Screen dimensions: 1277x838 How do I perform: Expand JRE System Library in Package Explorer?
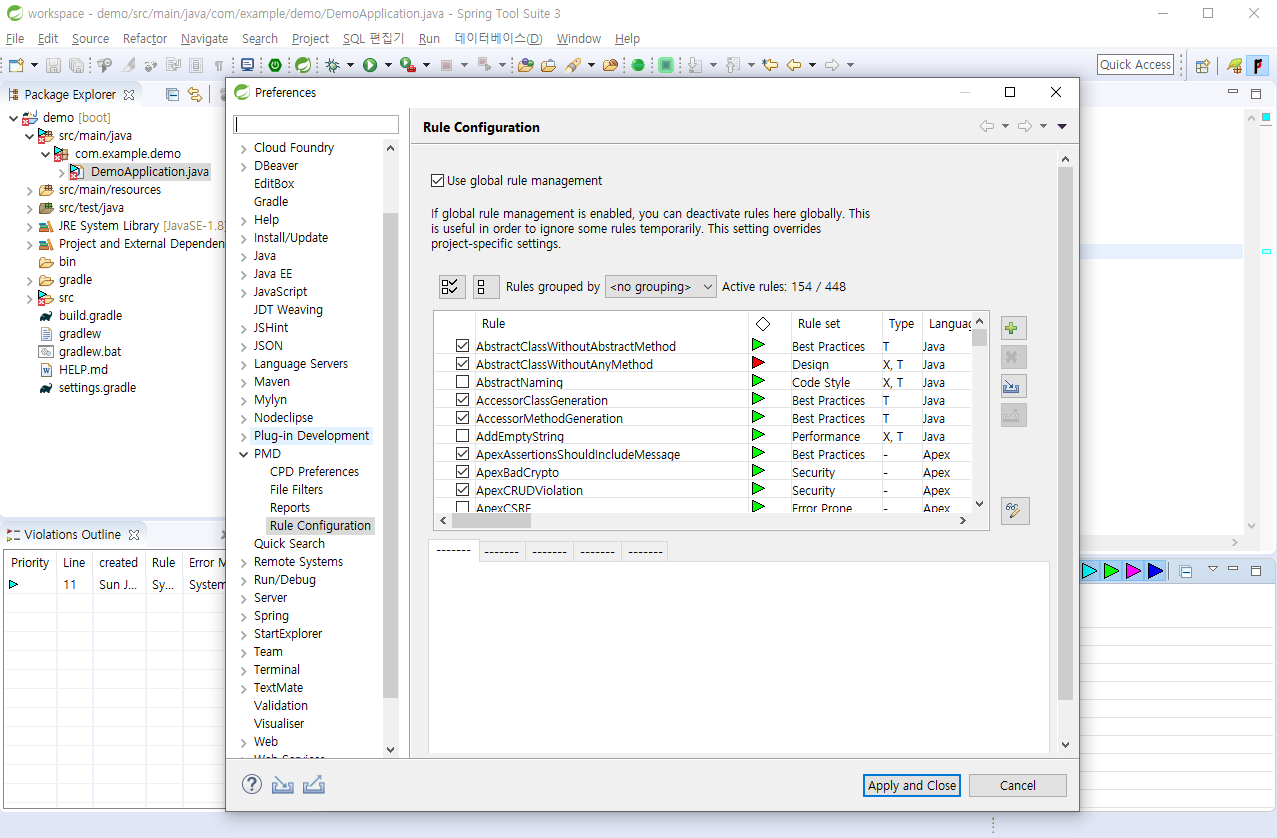pos(29,226)
